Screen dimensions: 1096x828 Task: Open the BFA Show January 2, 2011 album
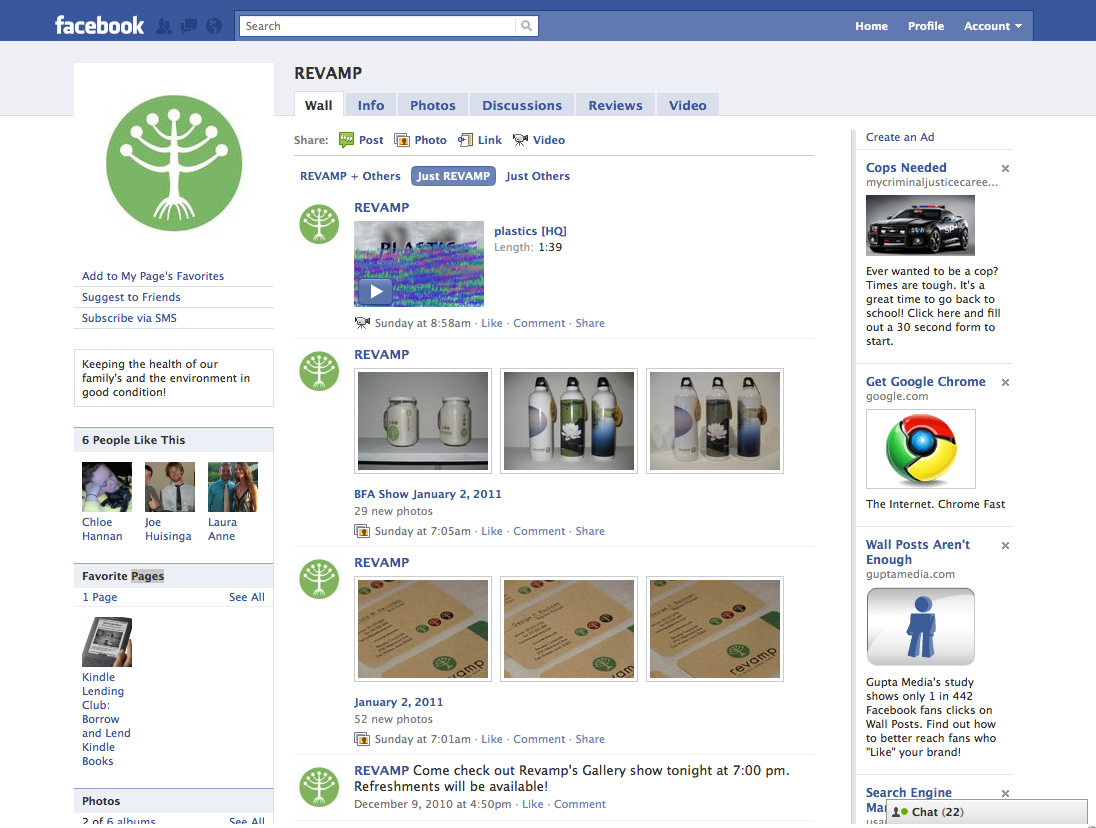coord(428,494)
